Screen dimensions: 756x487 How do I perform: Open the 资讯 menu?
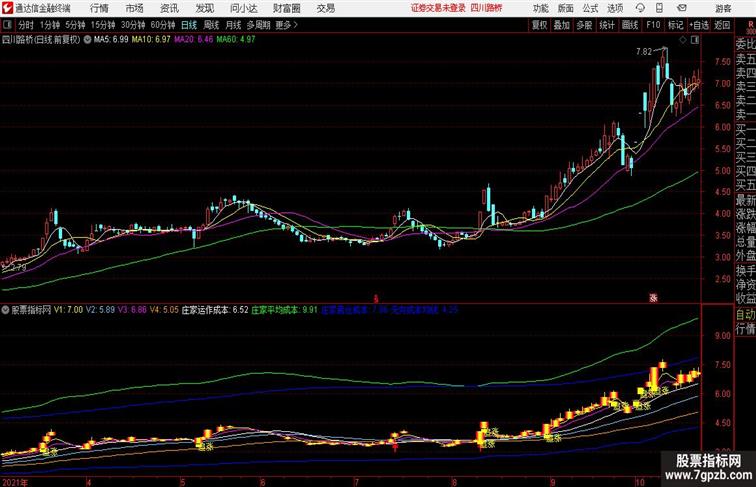169,8
